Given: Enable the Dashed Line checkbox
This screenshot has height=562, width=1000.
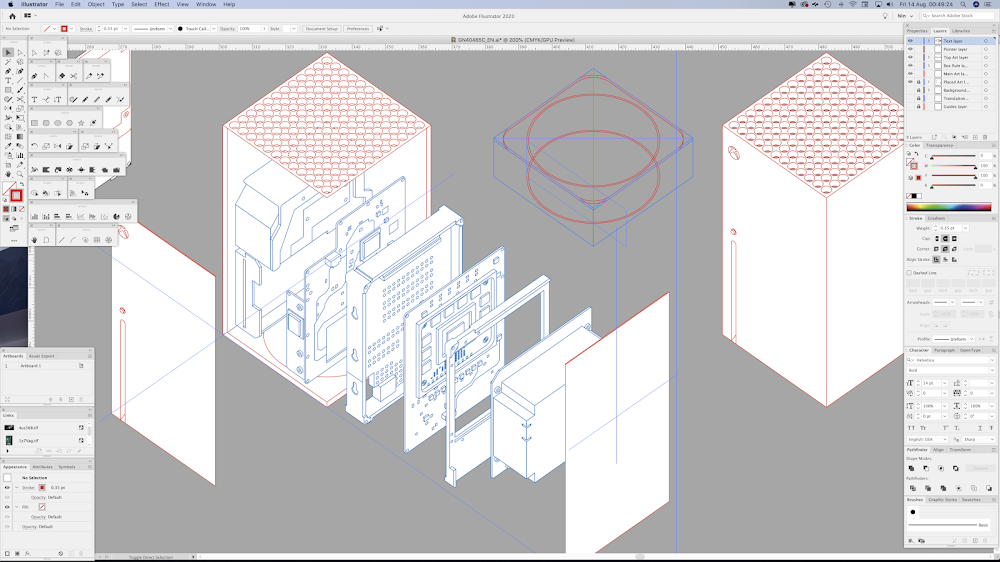Looking at the screenshot, I should 909,273.
